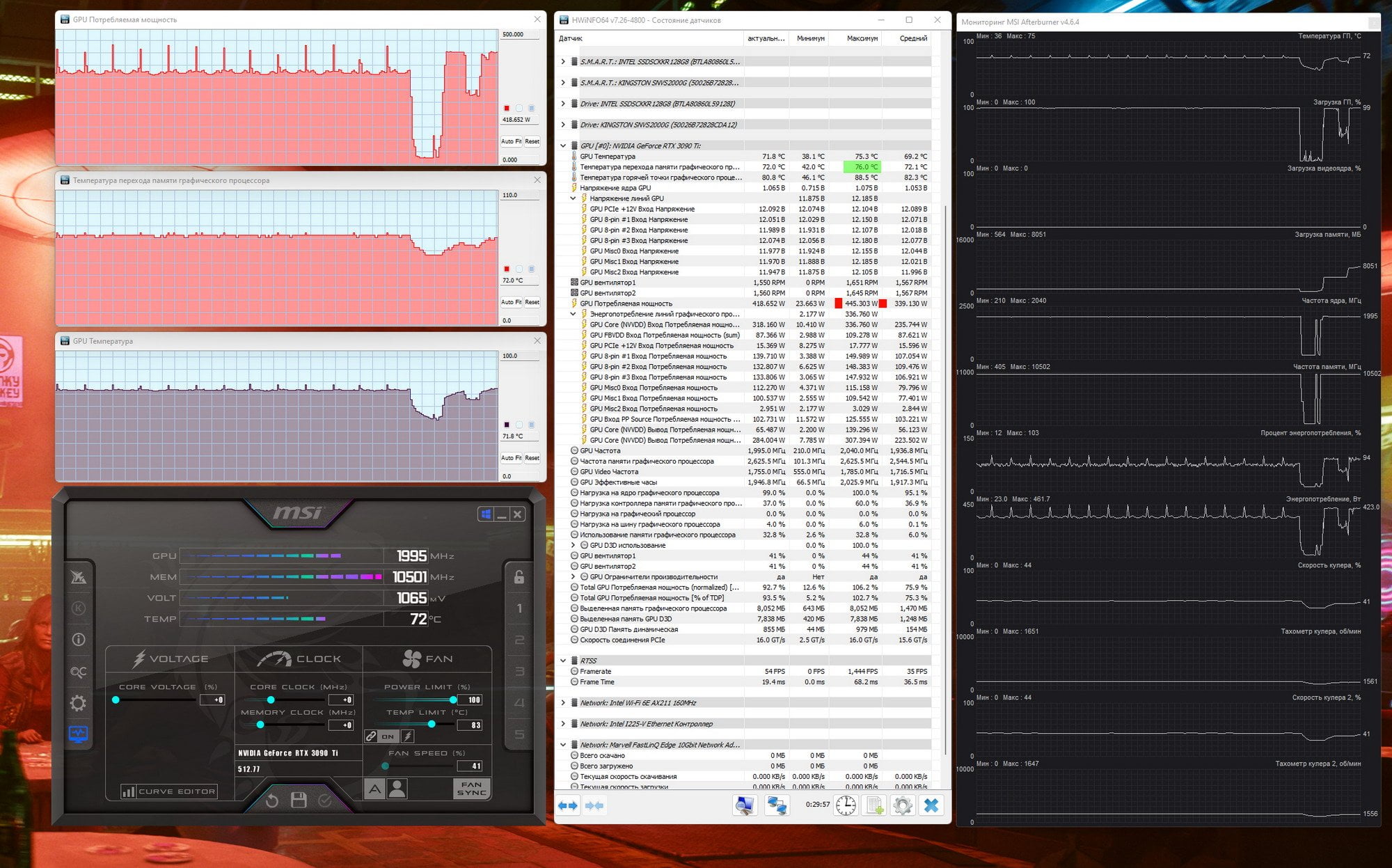
Task: Click the Максимум column header
Action: [862, 38]
